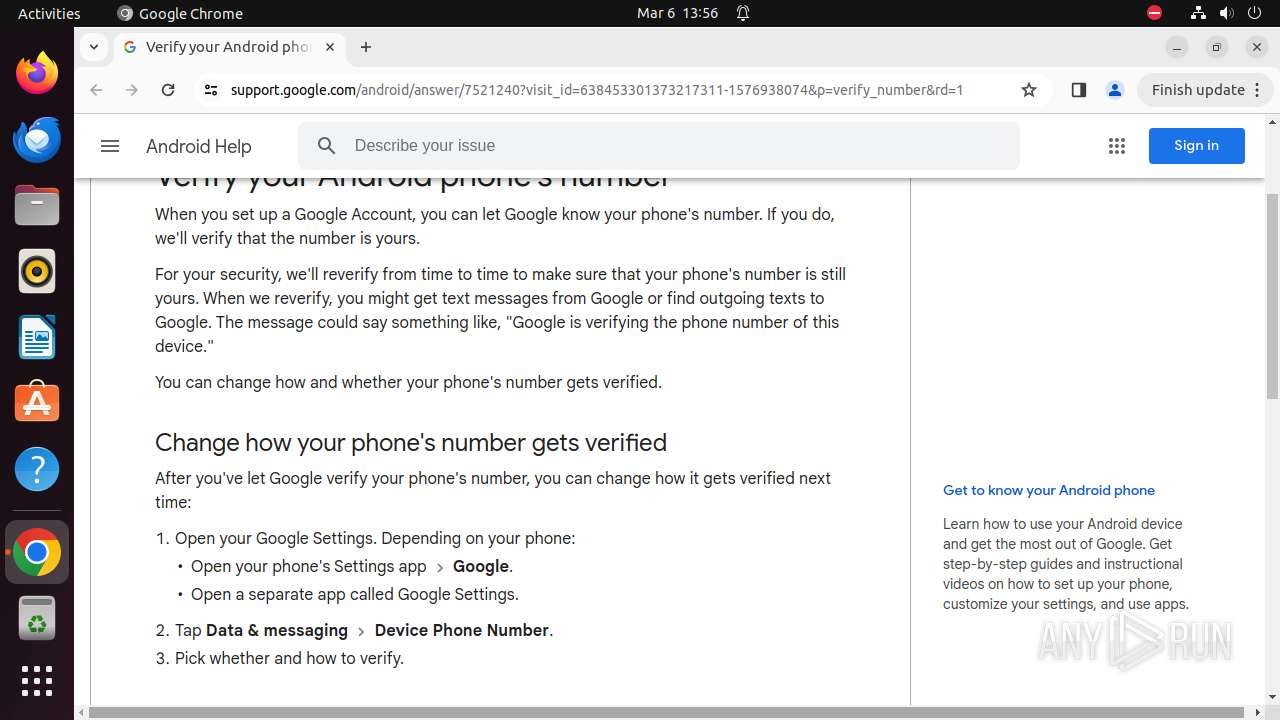Open the volume icon in system tray
1280x720 pixels.
(1226, 13)
